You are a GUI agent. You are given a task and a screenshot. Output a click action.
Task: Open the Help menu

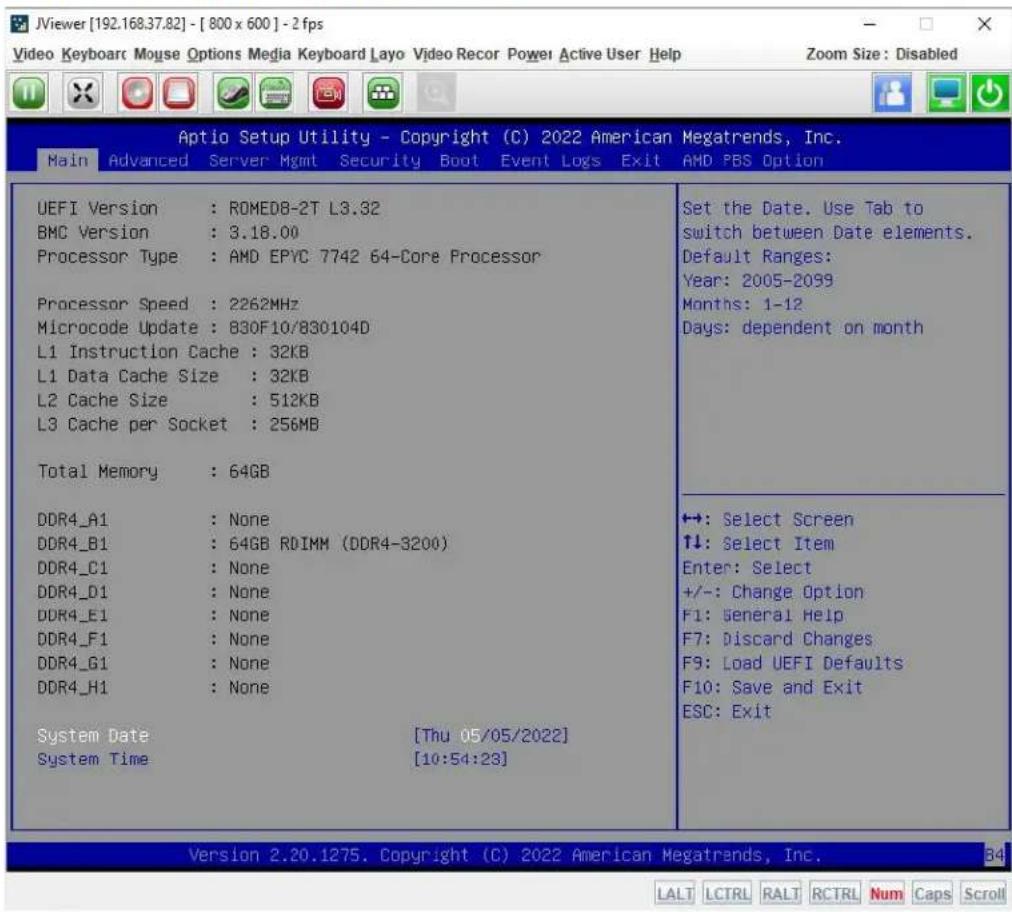(665, 54)
